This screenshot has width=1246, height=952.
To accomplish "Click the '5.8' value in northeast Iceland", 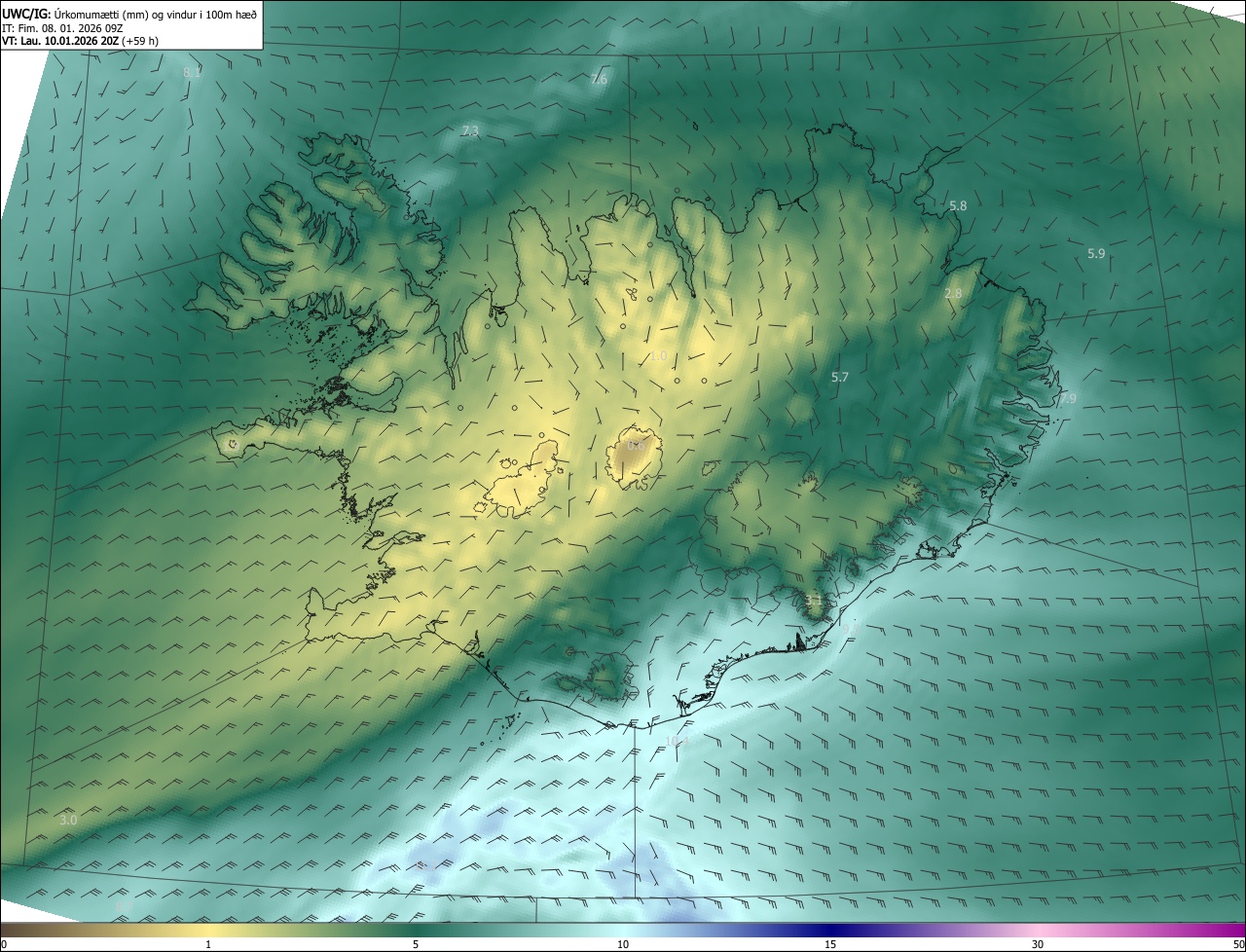I will 958,206.
